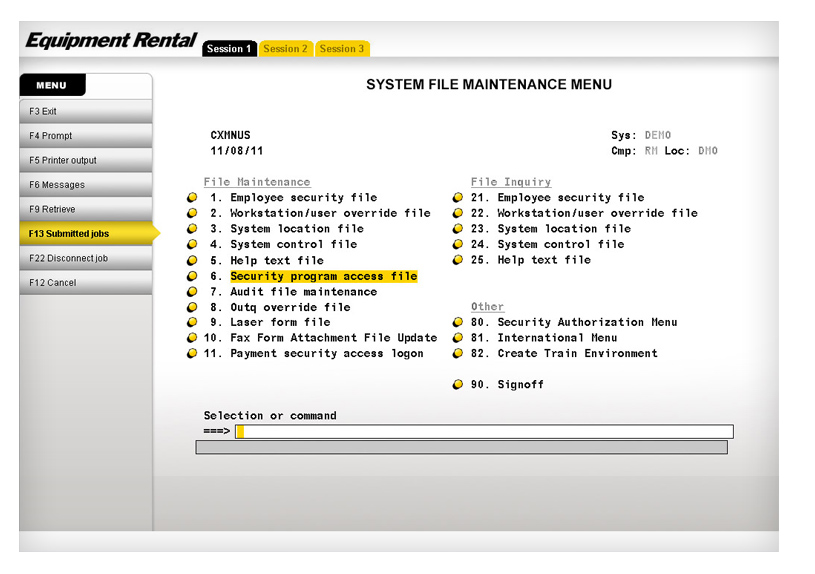The image size is (815, 574).
Task: Open highlighted 'Security program access file' option
Action: pos(324,276)
